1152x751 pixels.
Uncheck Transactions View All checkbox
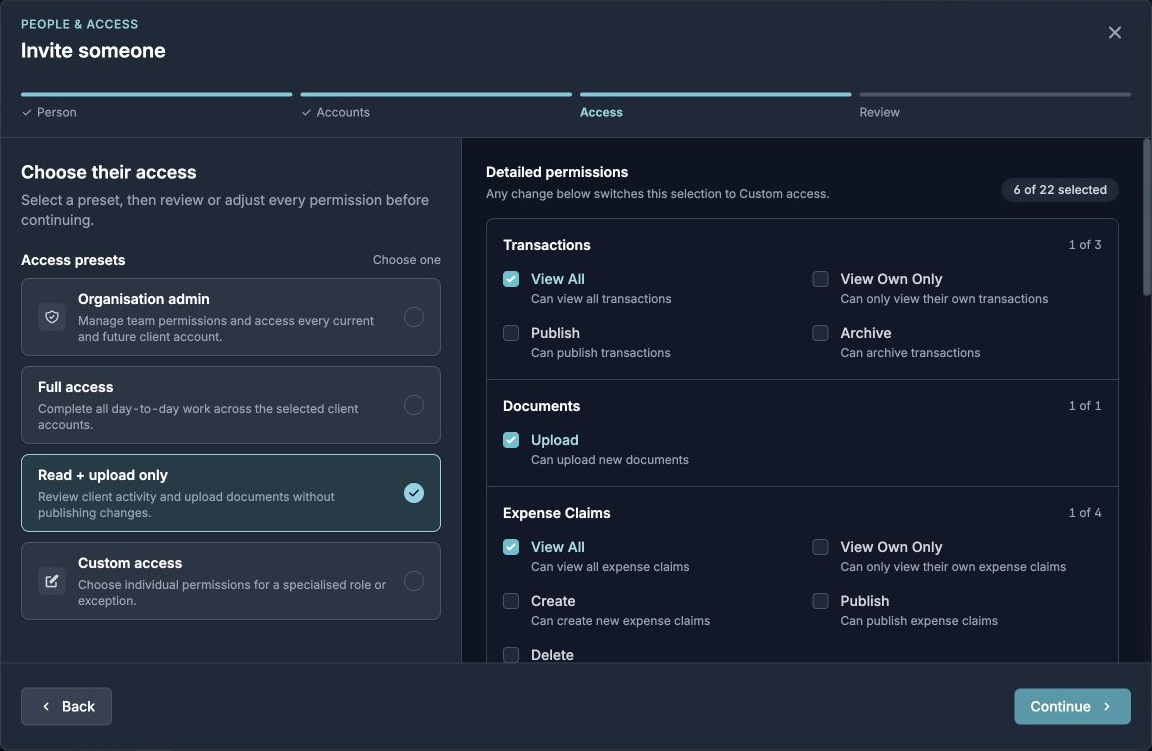(511, 279)
